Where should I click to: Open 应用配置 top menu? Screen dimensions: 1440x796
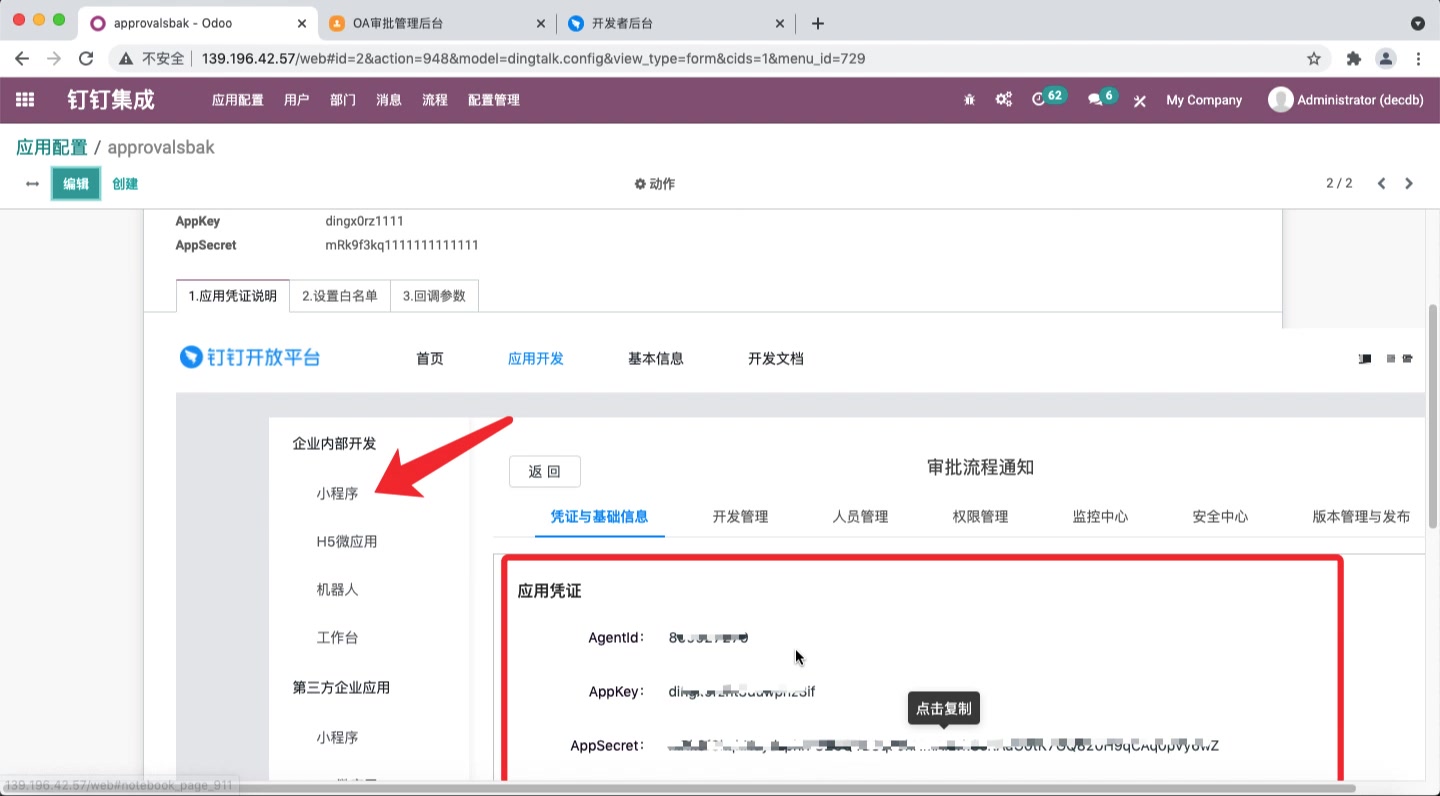click(x=238, y=100)
